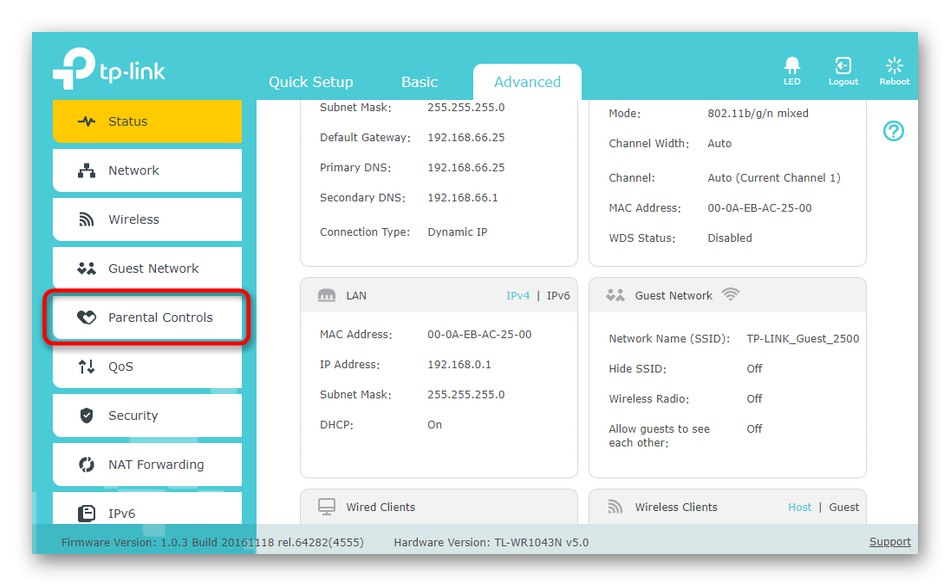Click the Wireless signal icon in sidebar

point(87,219)
